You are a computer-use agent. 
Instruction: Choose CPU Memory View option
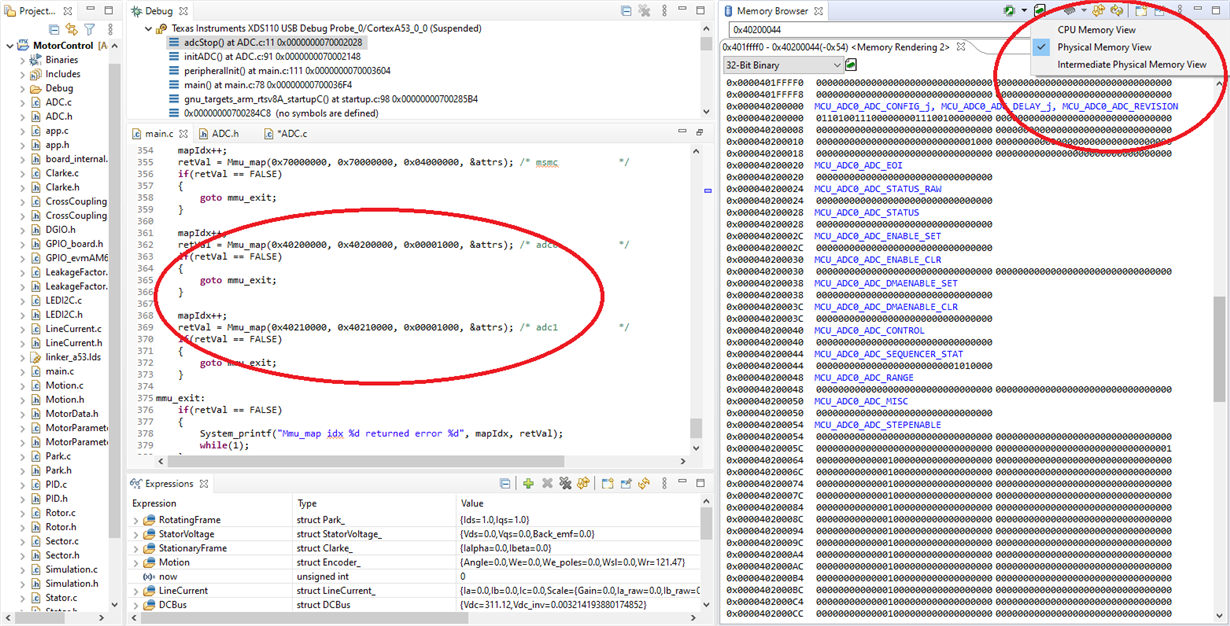[x=1096, y=30]
